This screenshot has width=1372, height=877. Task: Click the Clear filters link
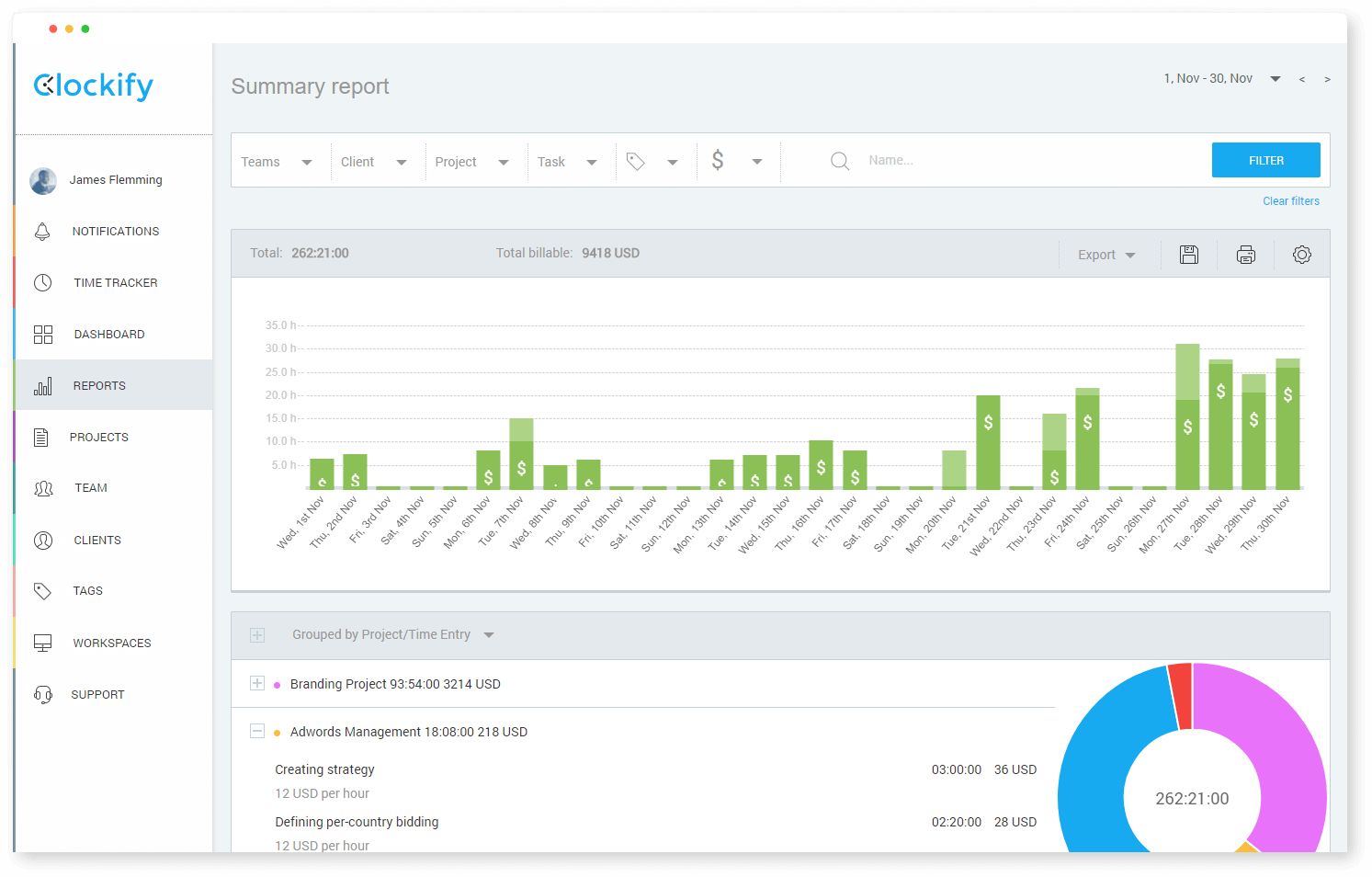[x=1291, y=201]
